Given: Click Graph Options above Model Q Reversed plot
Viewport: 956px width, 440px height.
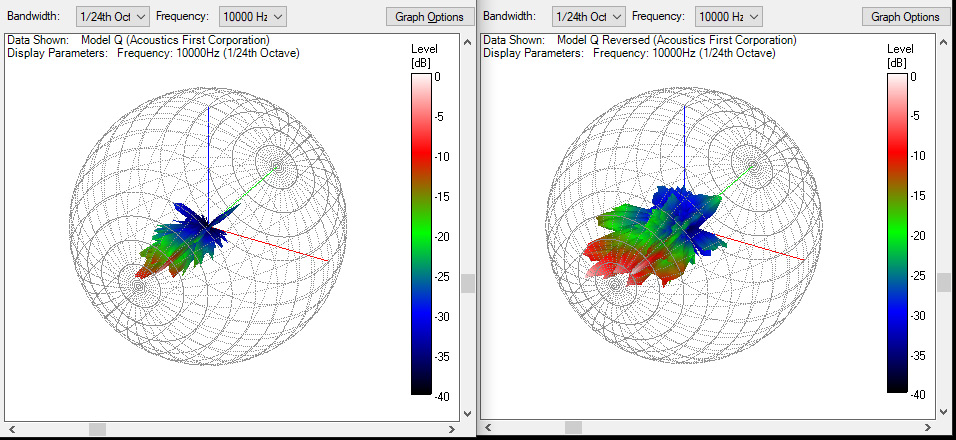Looking at the screenshot, I should [x=905, y=17].
